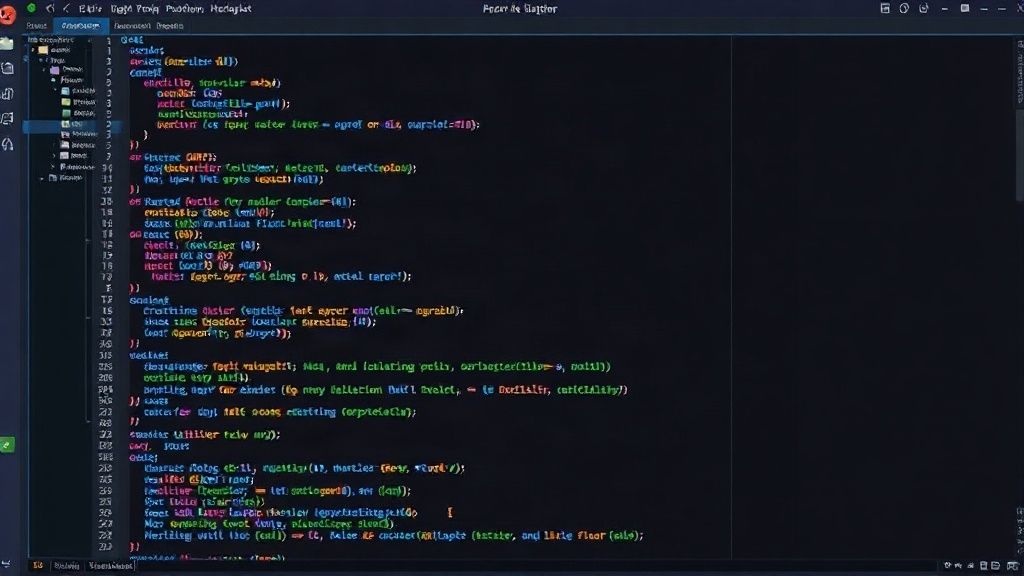
Task: Click the green circle icon in the title bar
Action: (31, 8)
